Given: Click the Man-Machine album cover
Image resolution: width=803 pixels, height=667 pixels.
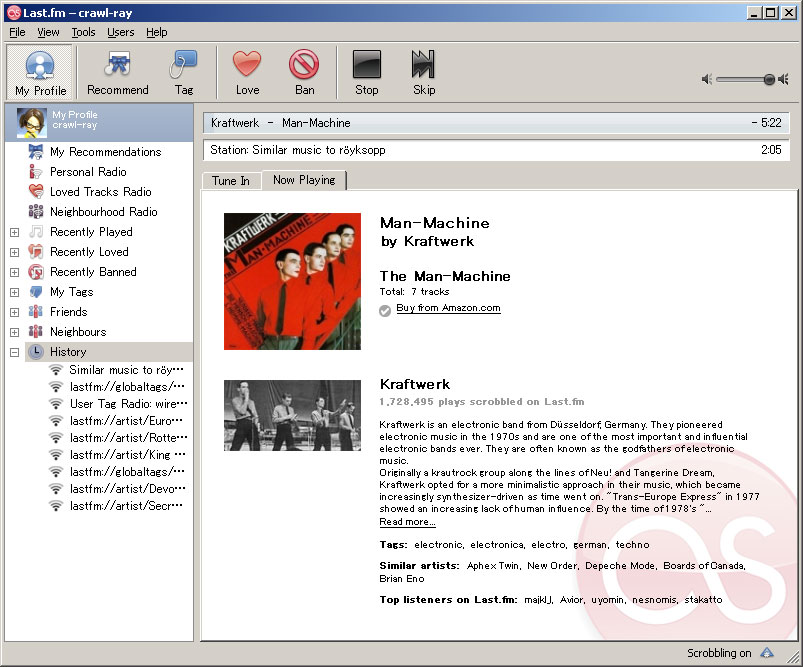Looking at the screenshot, I should coord(292,281).
